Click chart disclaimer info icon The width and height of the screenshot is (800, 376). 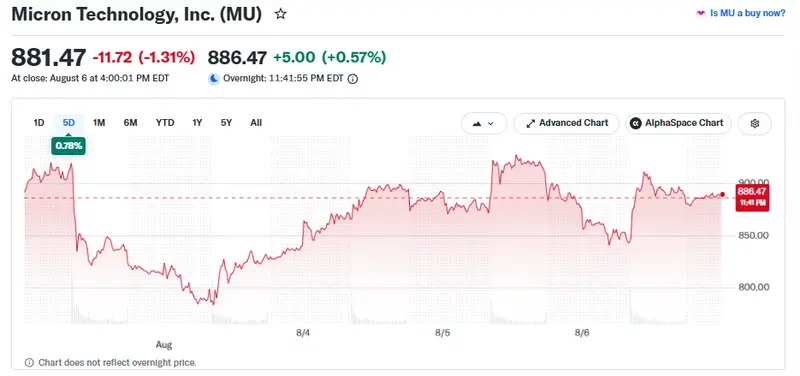click(29, 363)
